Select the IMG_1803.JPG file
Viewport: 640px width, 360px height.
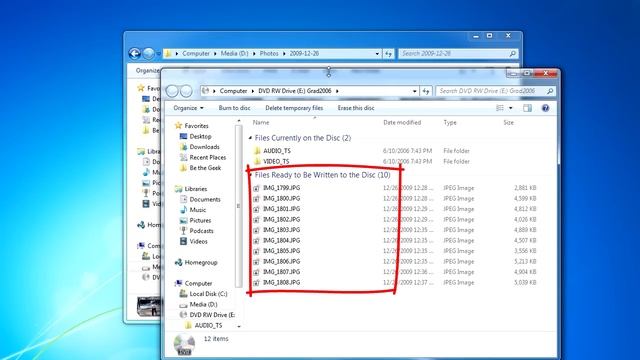281,230
